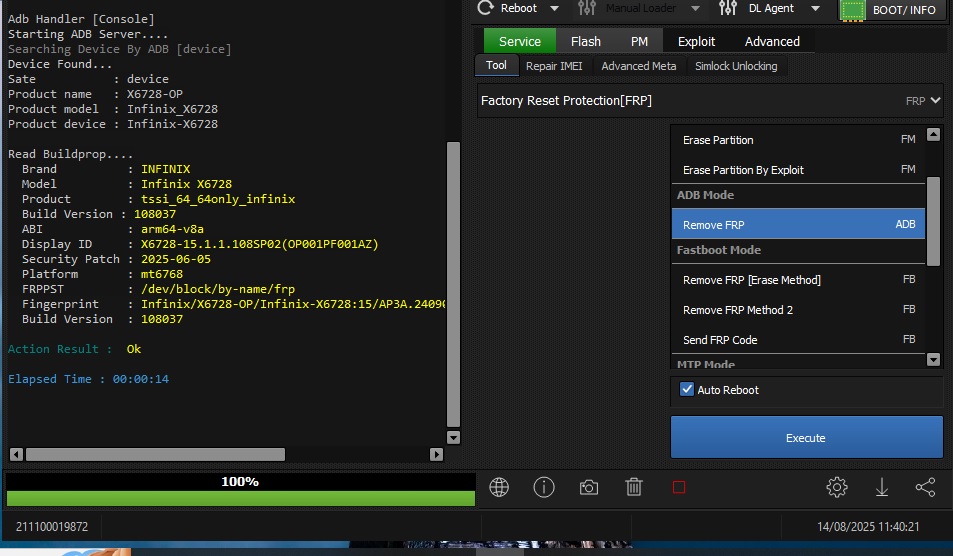
Task: Switch to the Flash tab
Action: [x=586, y=41]
